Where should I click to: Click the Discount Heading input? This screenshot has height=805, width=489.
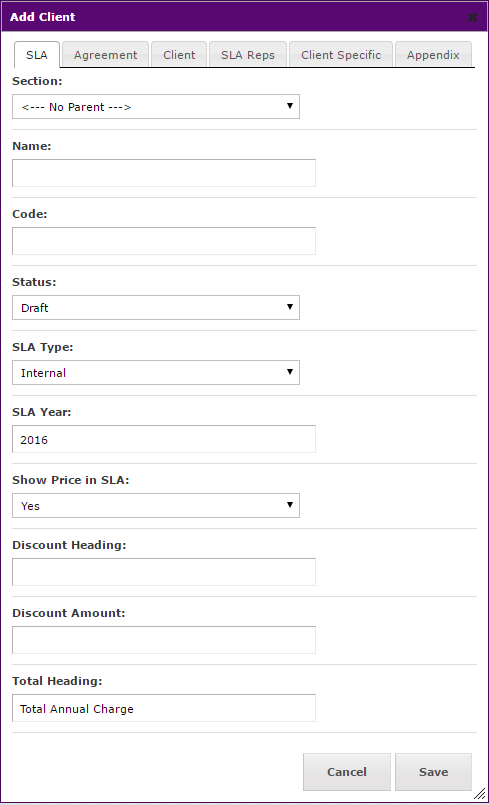pos(164,572)
